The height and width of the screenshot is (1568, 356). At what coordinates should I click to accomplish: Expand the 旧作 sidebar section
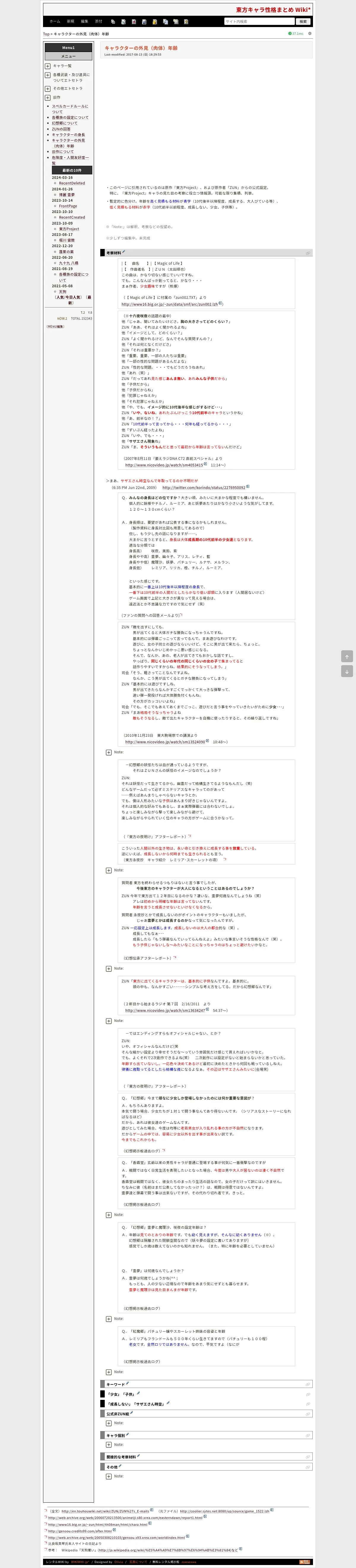point(48,97)
